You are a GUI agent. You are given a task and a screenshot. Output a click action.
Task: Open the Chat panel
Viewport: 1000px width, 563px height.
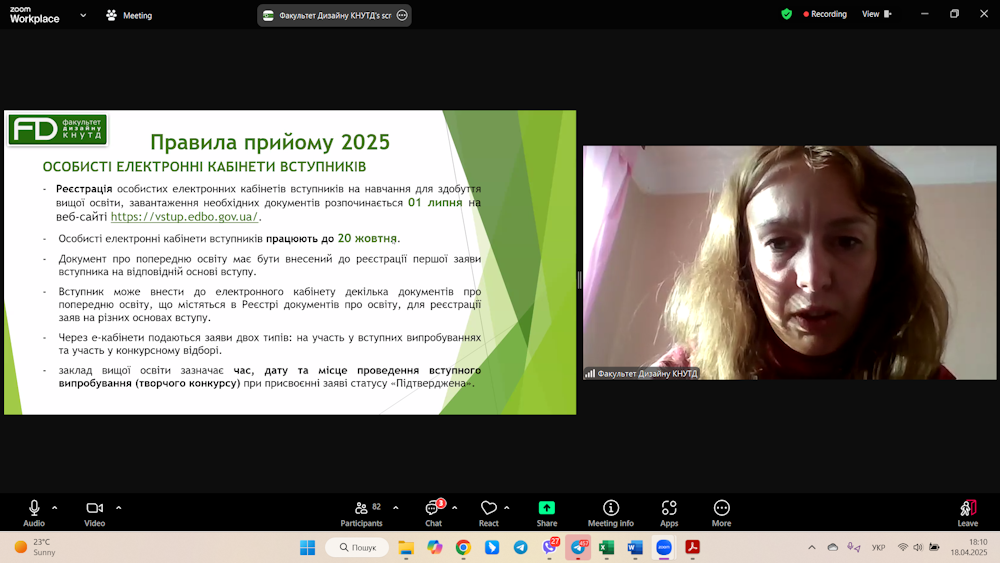pyautogui.click(x=434, y=513)
